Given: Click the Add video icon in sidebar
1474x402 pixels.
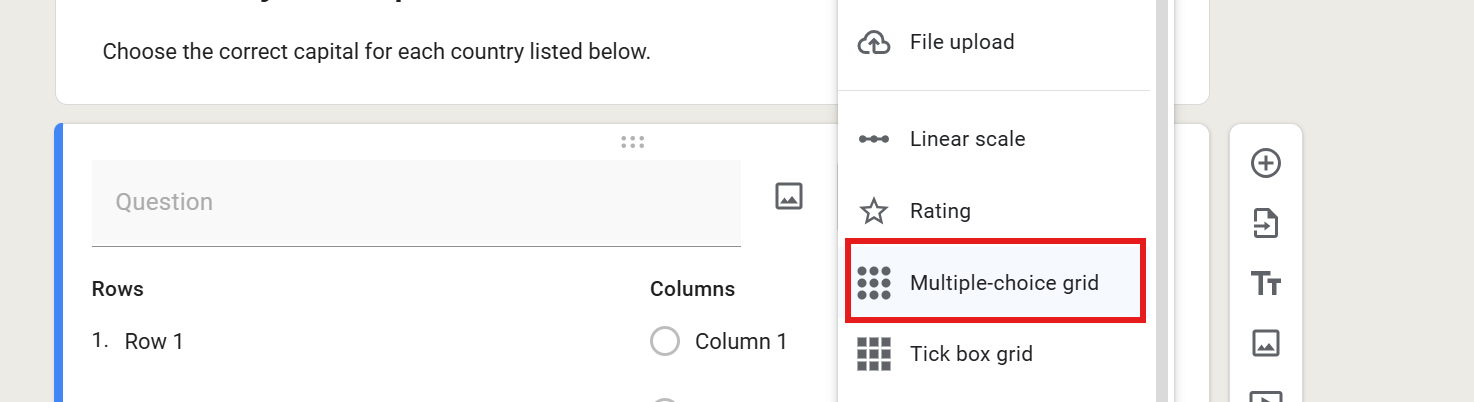Looking at the screenshot, I should [x=1266, y=396].
